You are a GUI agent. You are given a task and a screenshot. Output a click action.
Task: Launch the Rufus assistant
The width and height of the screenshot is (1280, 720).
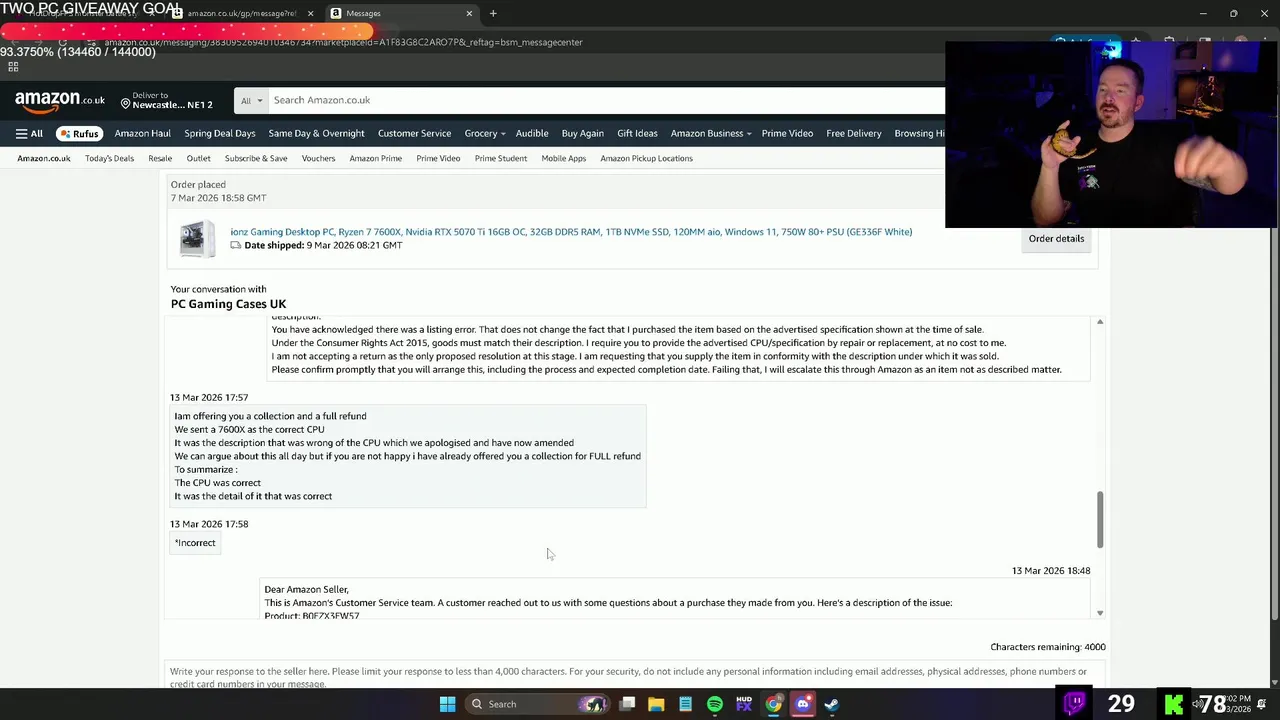tap(79, 133)
